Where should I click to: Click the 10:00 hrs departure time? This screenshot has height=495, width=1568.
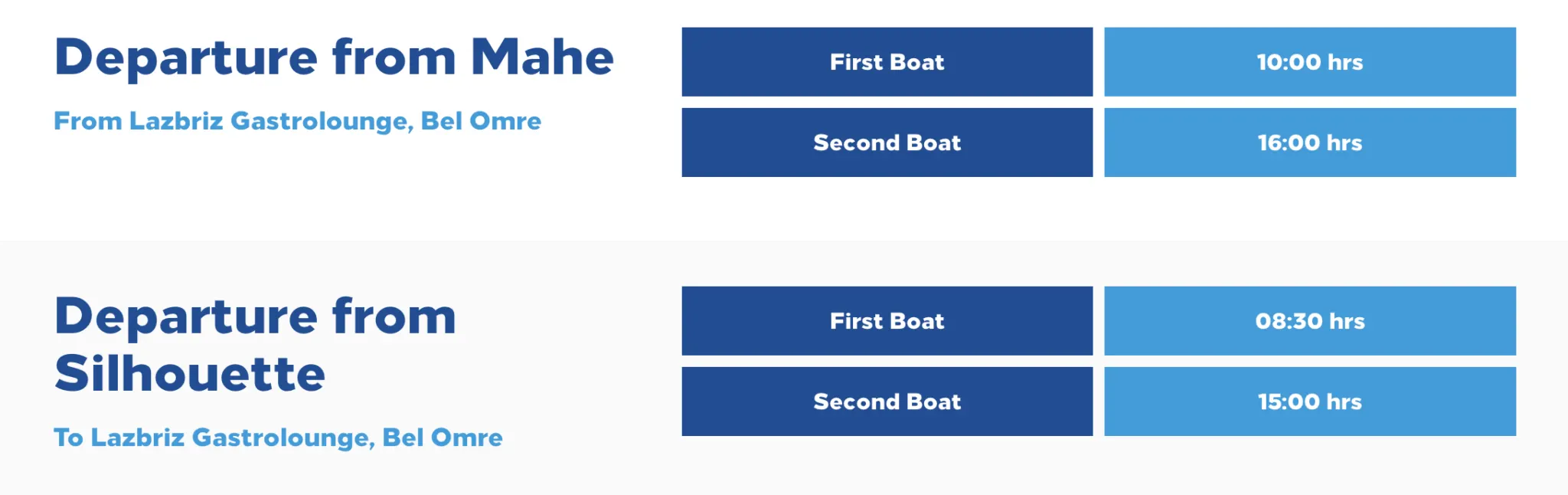[1309, 62]
